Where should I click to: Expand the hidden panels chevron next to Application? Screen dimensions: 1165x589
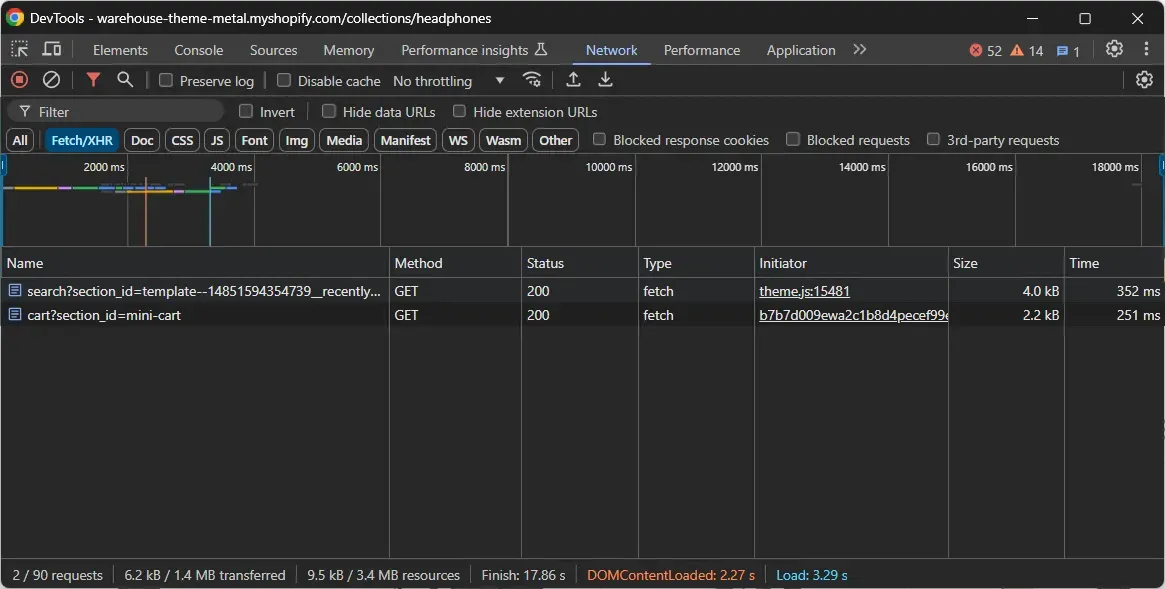click(859, 48)
